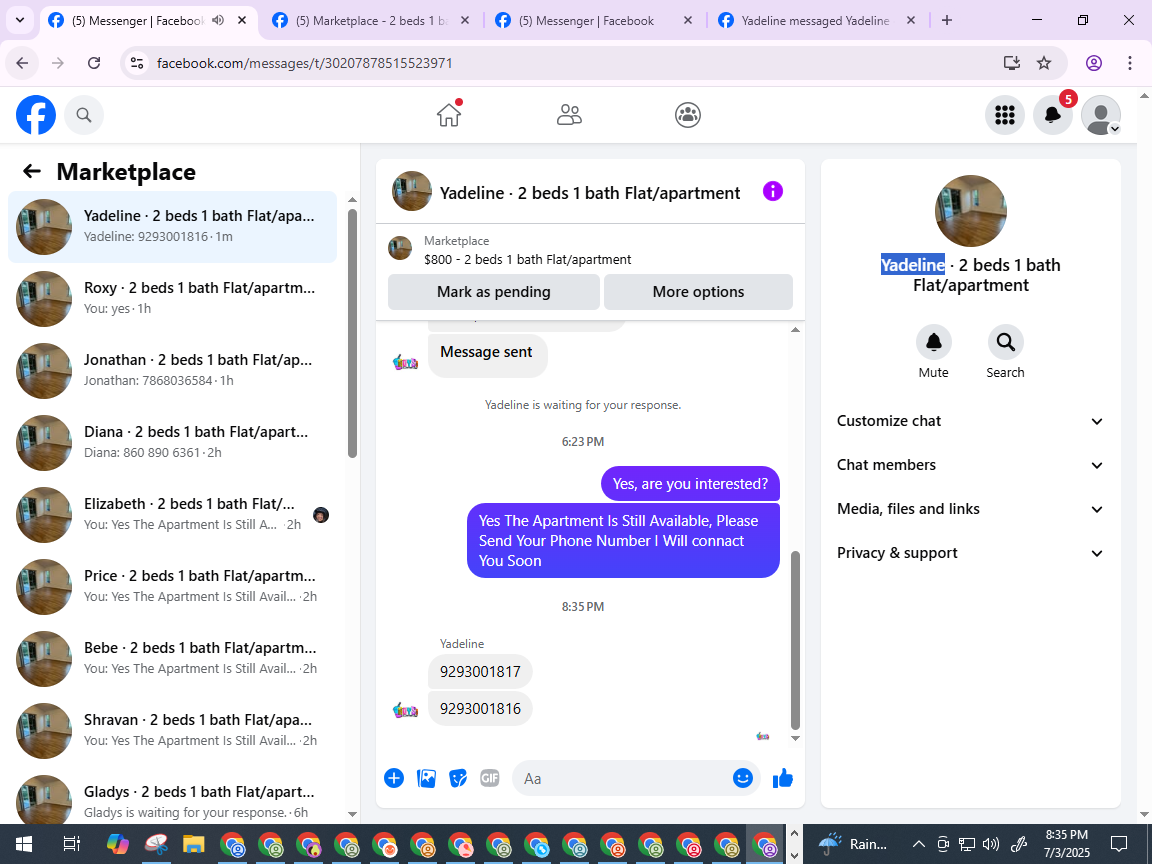The width and height of the screenshot is (1152, 864).
Task: Attach a photo with image icon
Action: point(426,778)
